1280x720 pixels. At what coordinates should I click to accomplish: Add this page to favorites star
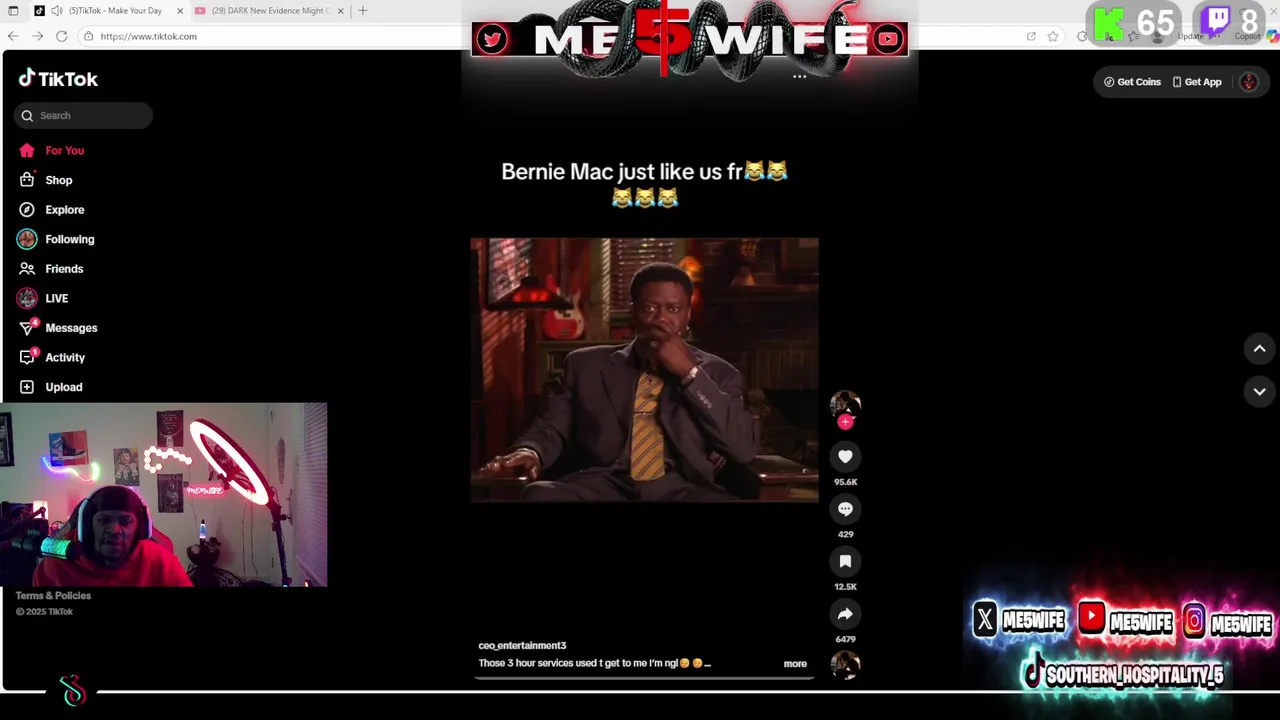1053,36
